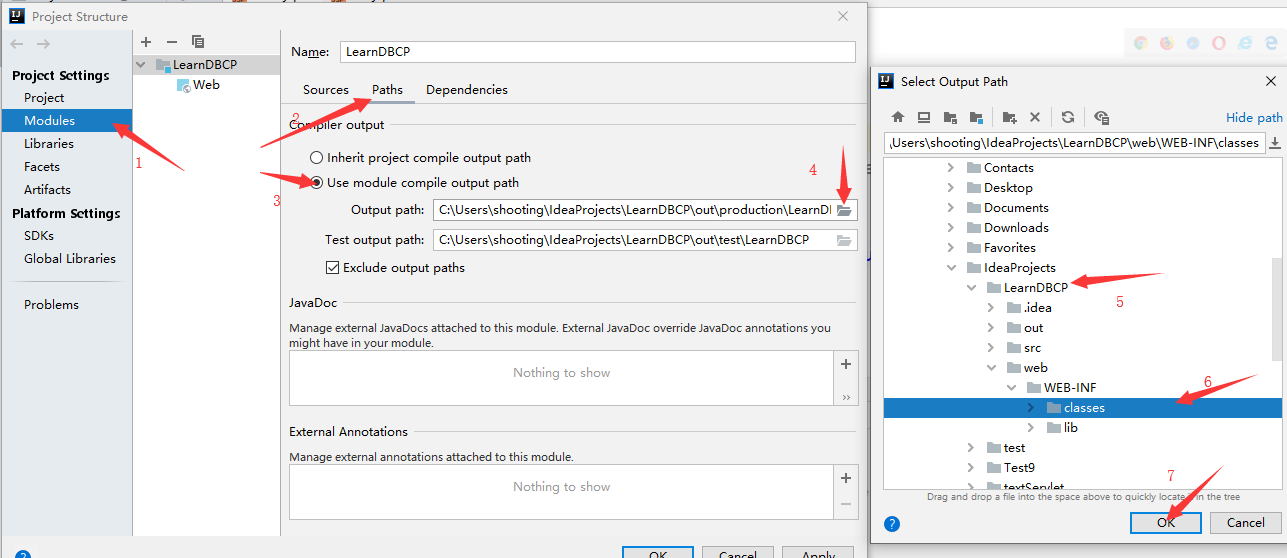
Task: Click the New Folder toolbar icon
Action: pyautogui.click(x=1009, y=117)
